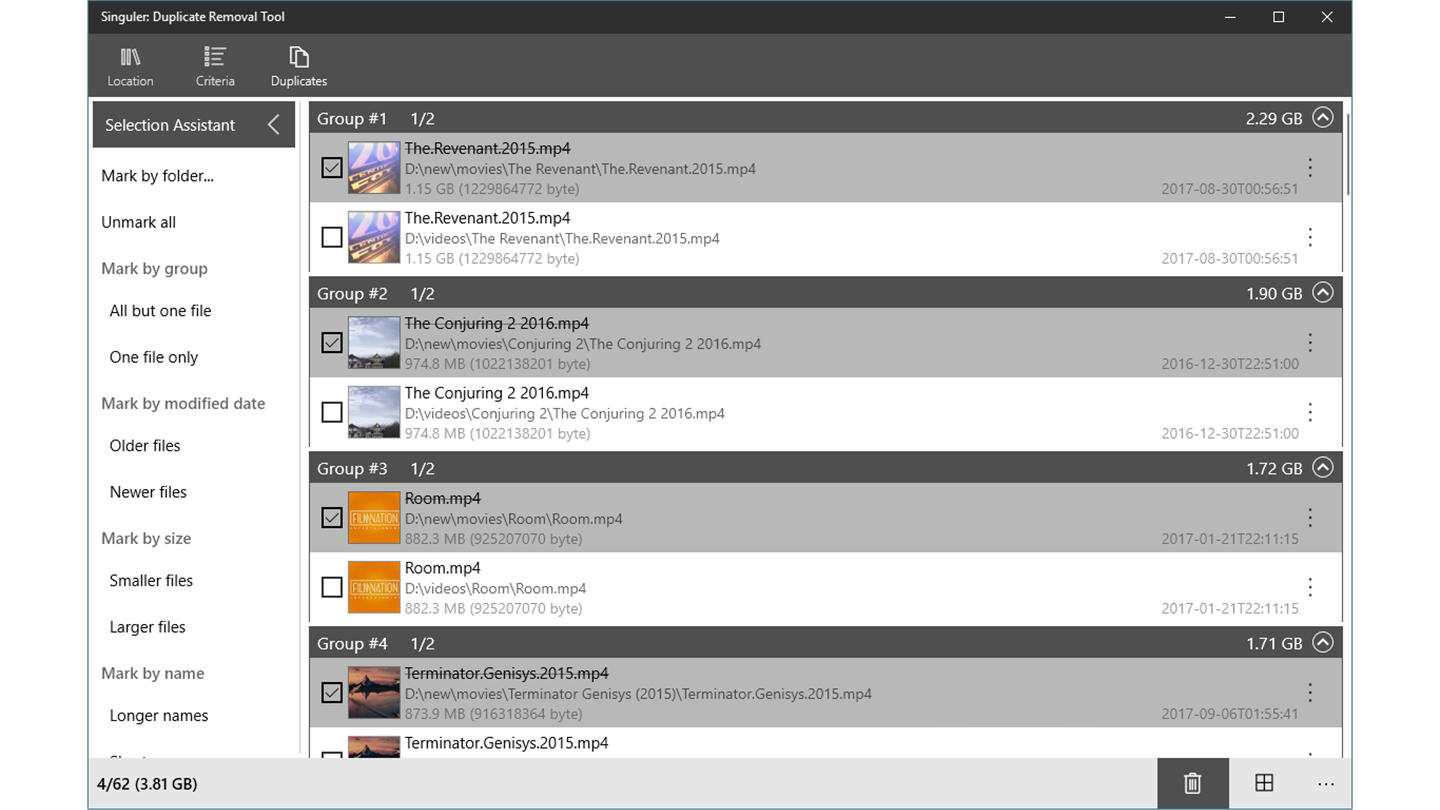Image resolution: width=1440 pixels, height=810 pixels.
Task: Uncheck The.Revenant.2015.mp4 in D:\new\movies
Action: [x=332, y=168]
